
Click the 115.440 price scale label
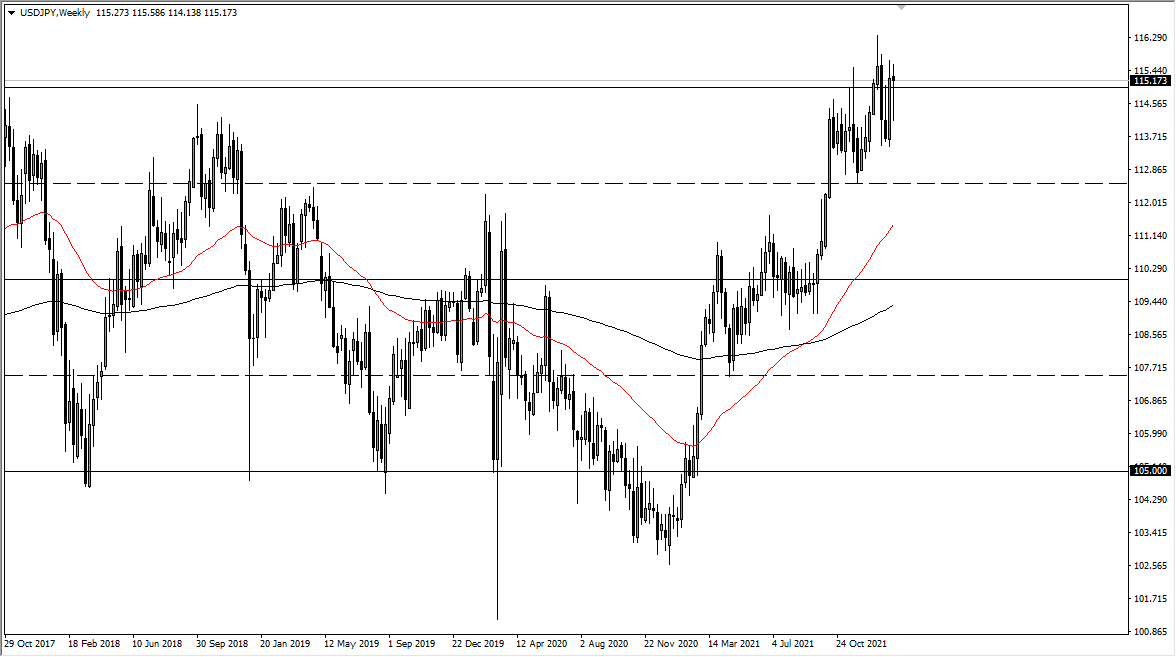click(x=1150, y=70)
